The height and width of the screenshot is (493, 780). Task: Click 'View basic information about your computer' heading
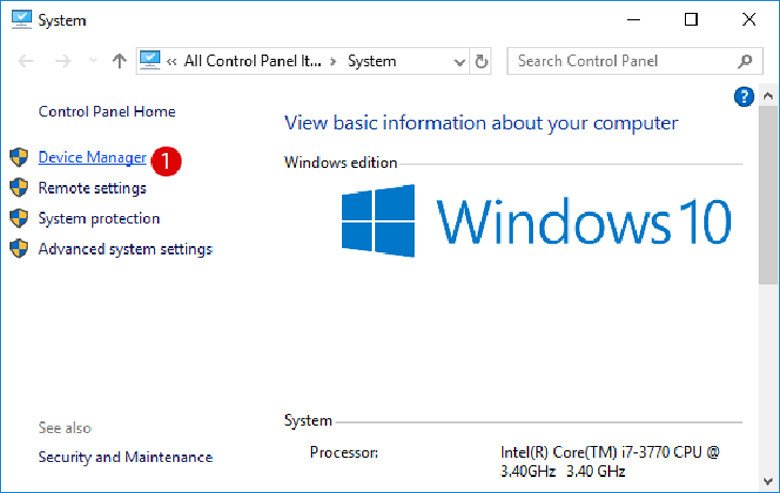(481, 123)
